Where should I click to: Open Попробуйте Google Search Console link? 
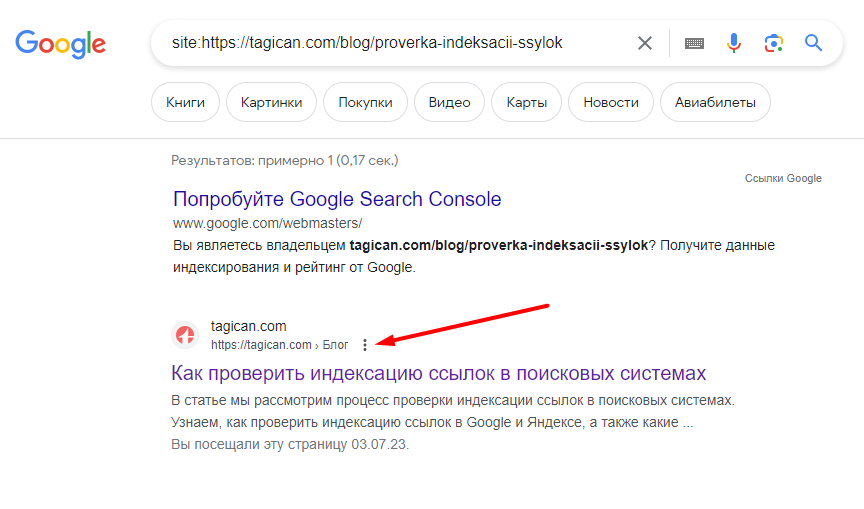tap(337, 198)
